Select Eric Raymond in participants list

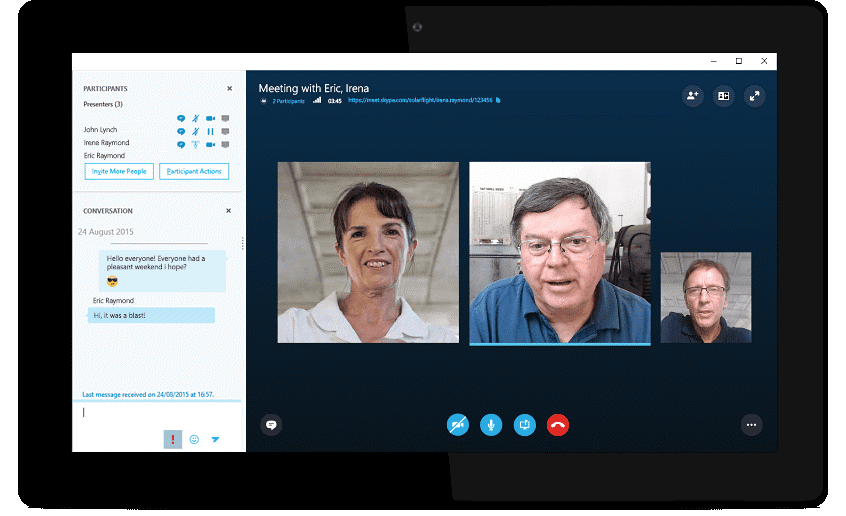(104, 156)
